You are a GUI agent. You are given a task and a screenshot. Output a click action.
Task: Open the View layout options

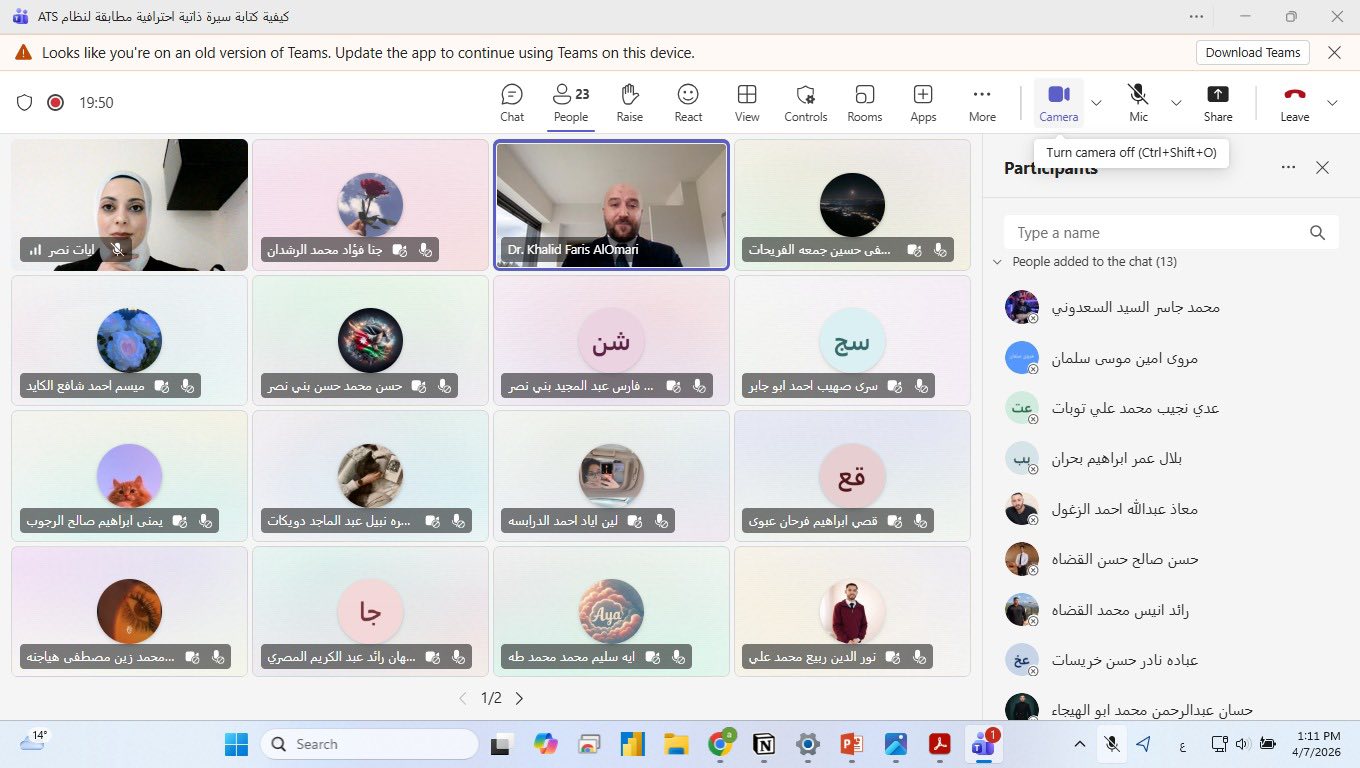tap(747, 102)
